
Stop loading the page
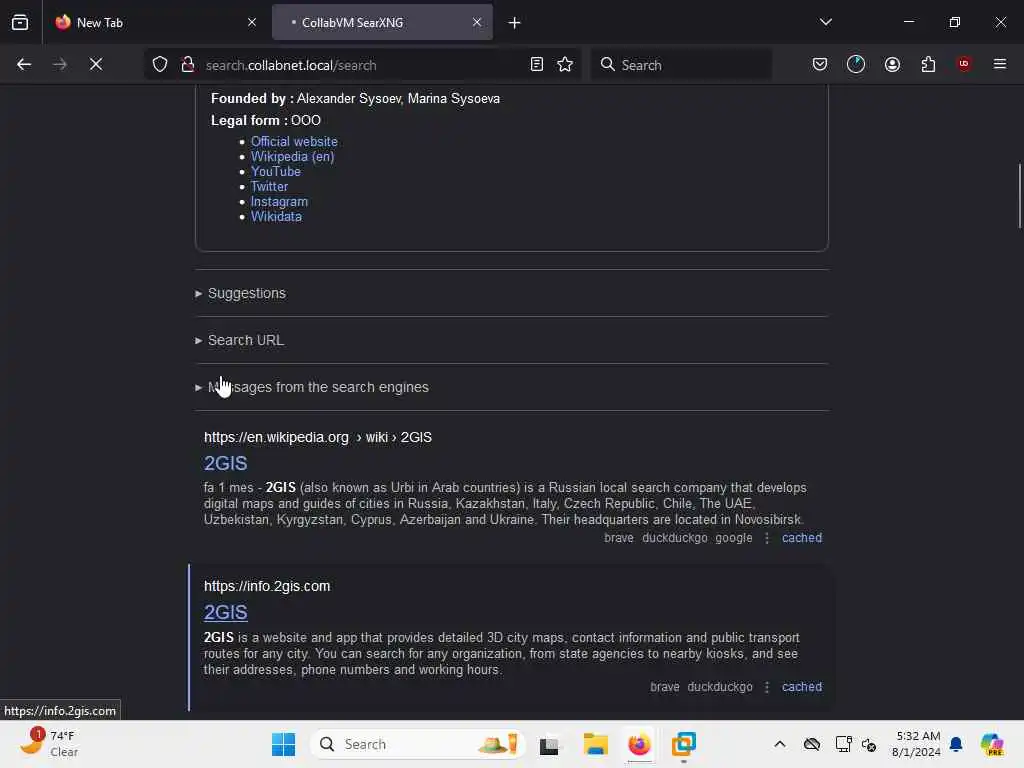click(x=96, y=64)
